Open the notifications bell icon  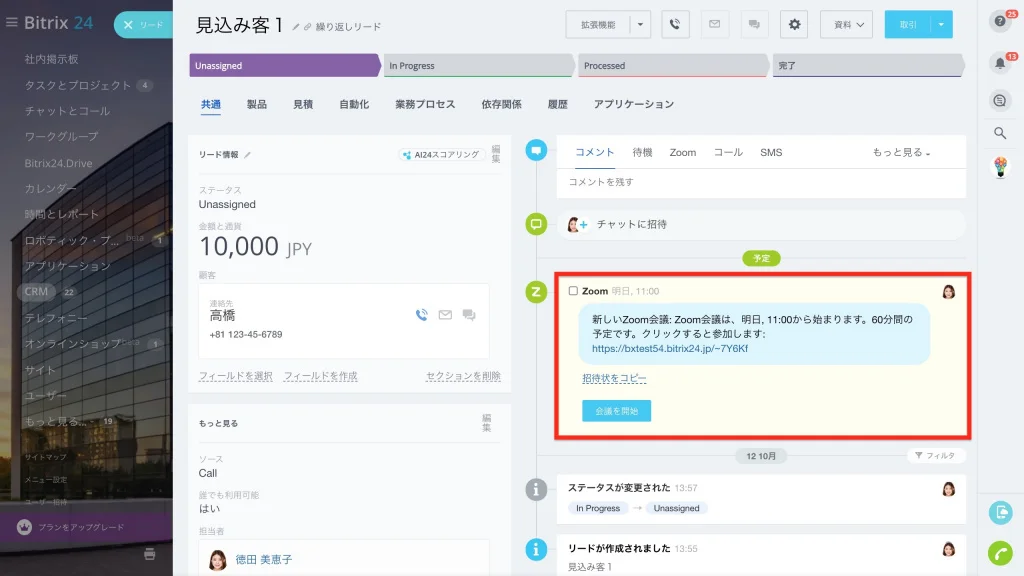pos(1000,63)
